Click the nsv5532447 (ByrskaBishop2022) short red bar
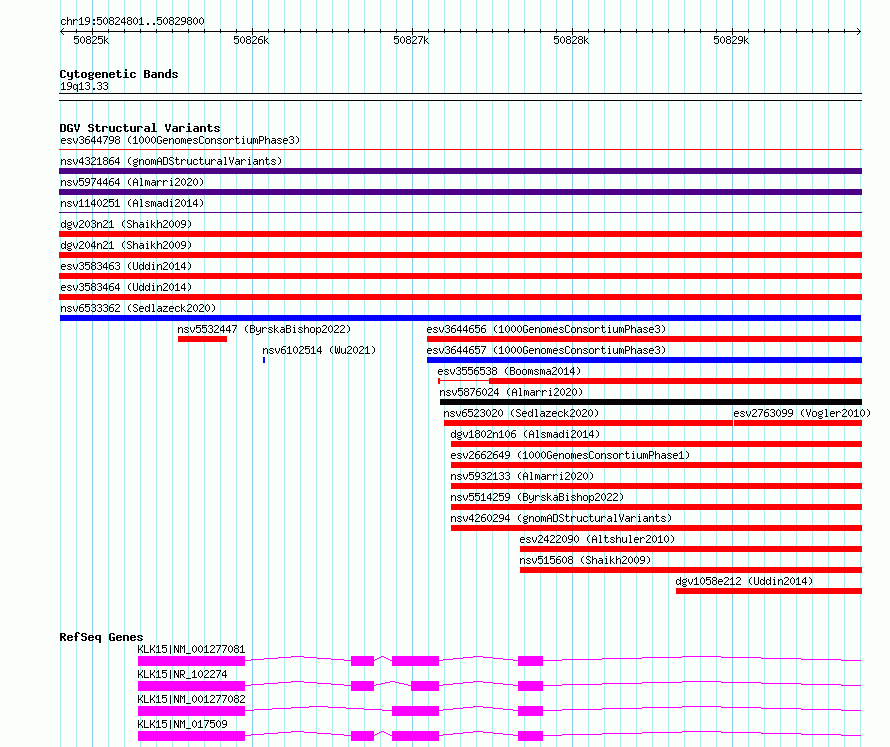The width and height of the screenshot is (890, 747). click(x=202, y=339)
